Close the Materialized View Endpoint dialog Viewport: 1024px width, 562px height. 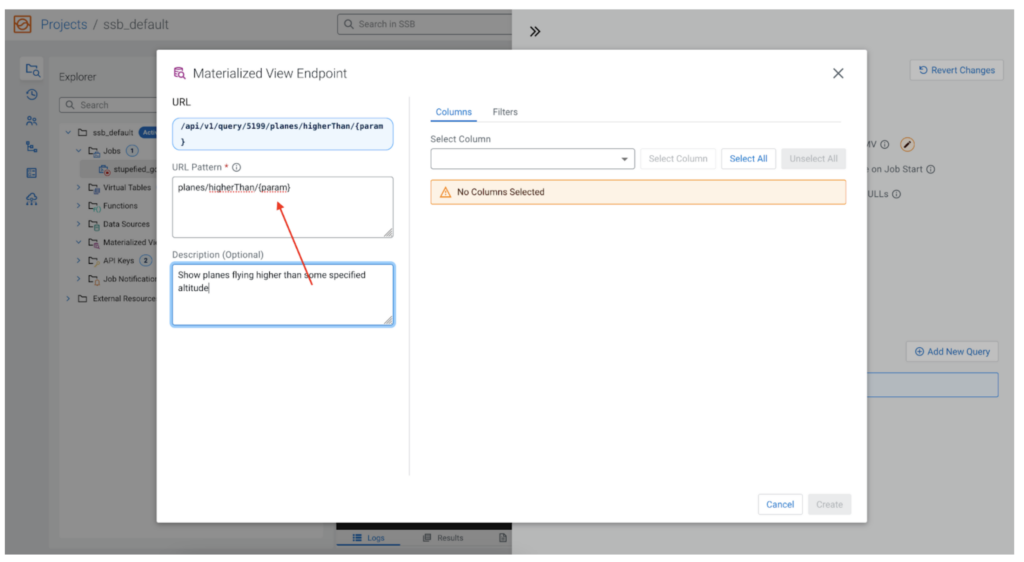click(x=838, y=73)
